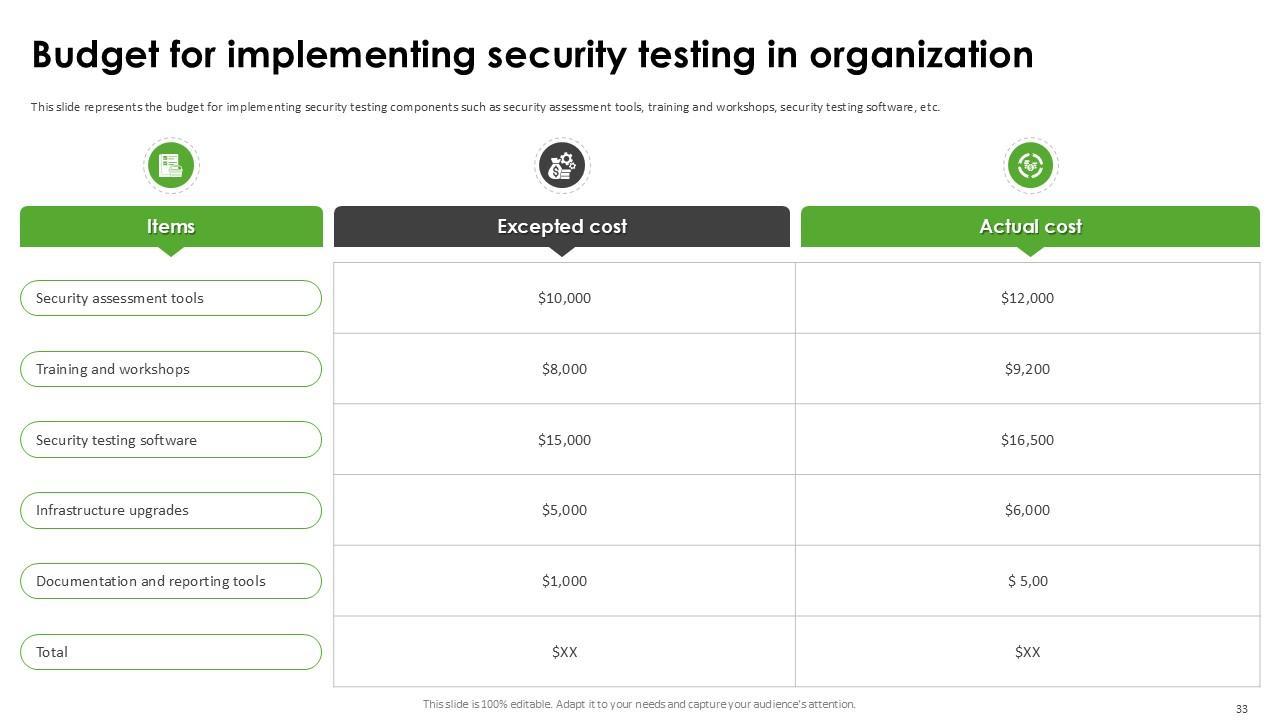The height and width of the screenshot is (720, 1280).
Task: Click the $6,000 actual cost cell
Action: 1027,510
